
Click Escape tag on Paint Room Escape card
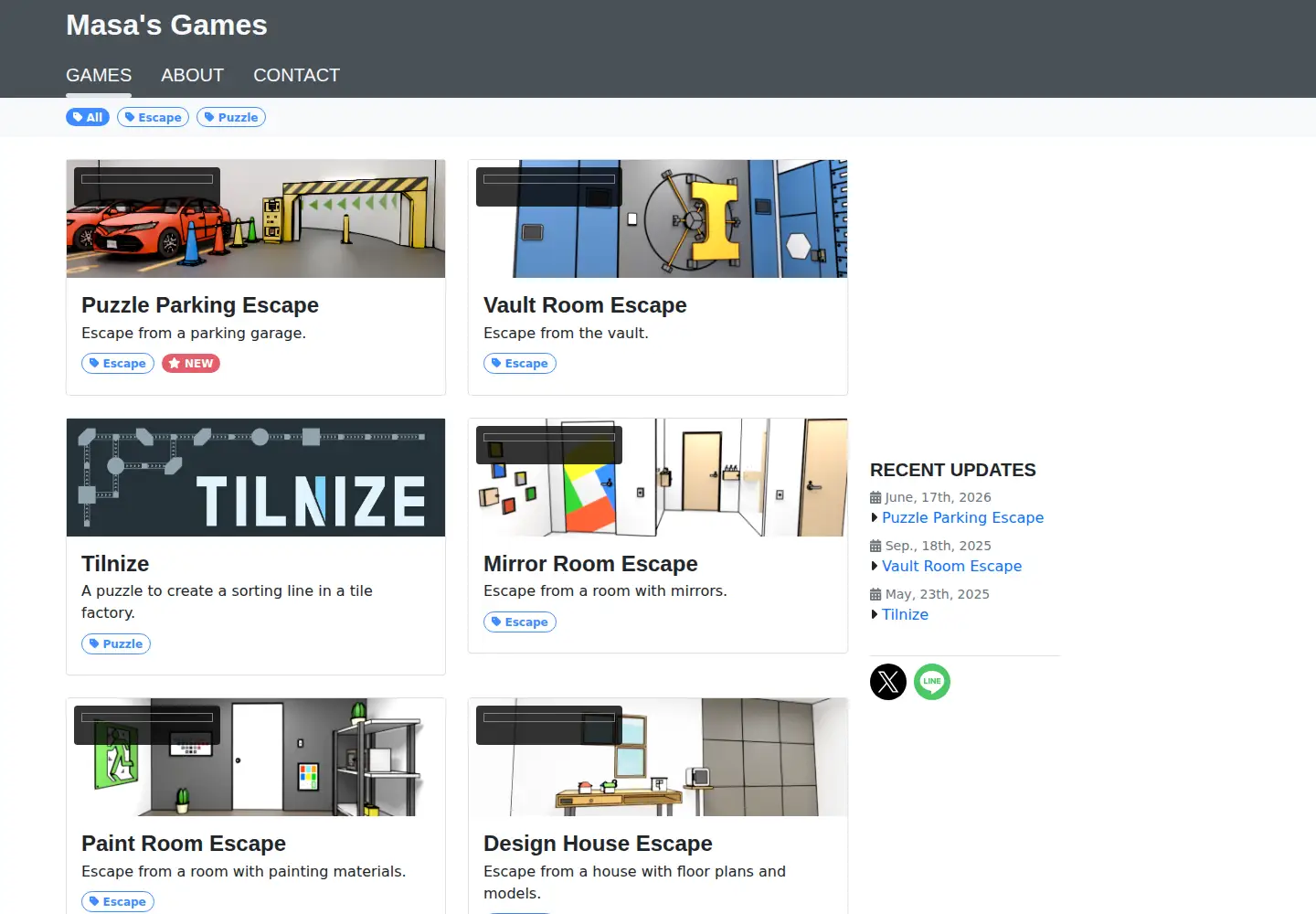click(118, 902)
